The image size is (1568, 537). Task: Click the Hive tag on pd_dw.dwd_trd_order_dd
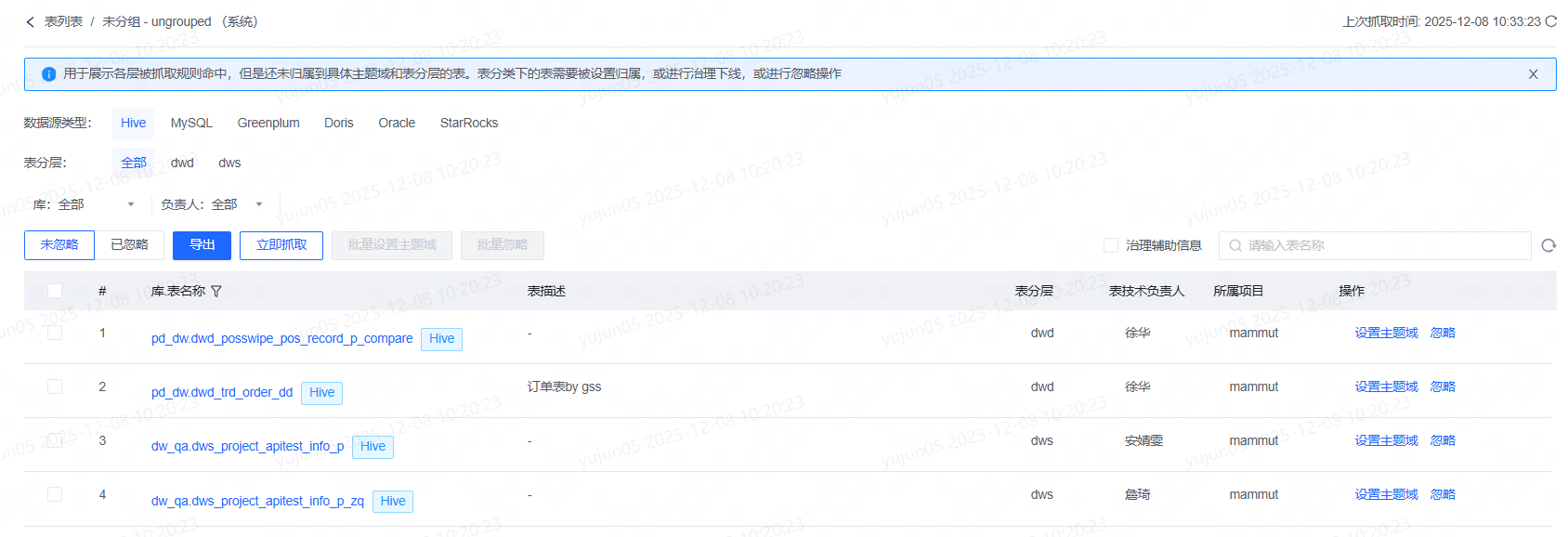tap(321, 393)
